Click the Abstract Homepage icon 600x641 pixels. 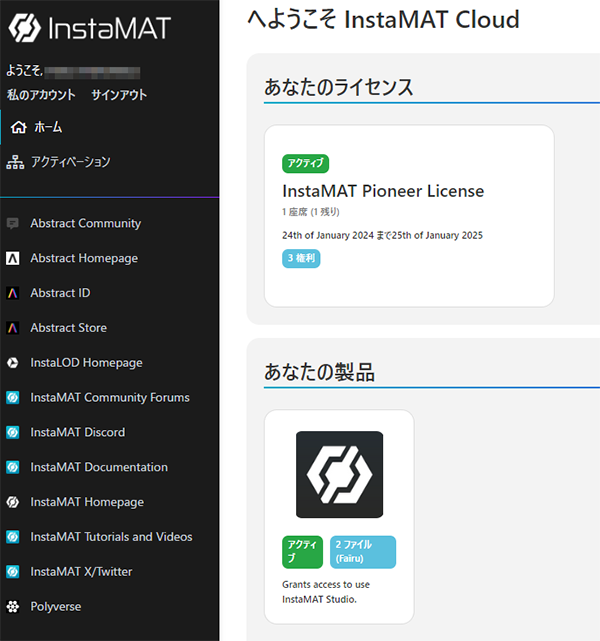(x=13, y=259)
